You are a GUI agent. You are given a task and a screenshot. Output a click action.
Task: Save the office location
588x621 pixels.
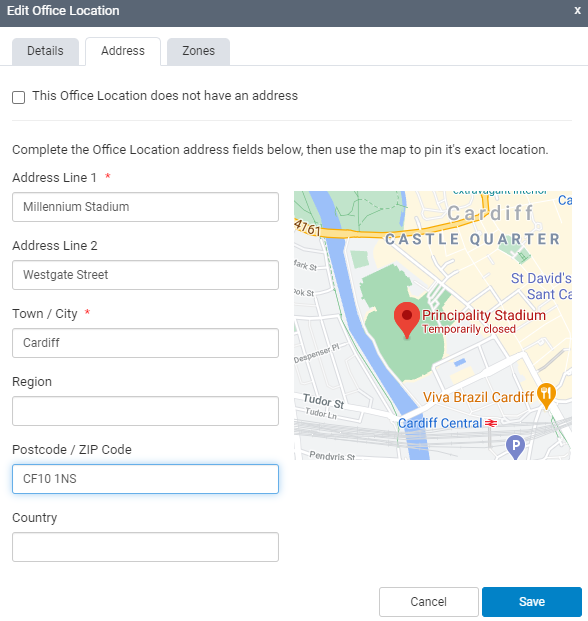tap(532, 602)
